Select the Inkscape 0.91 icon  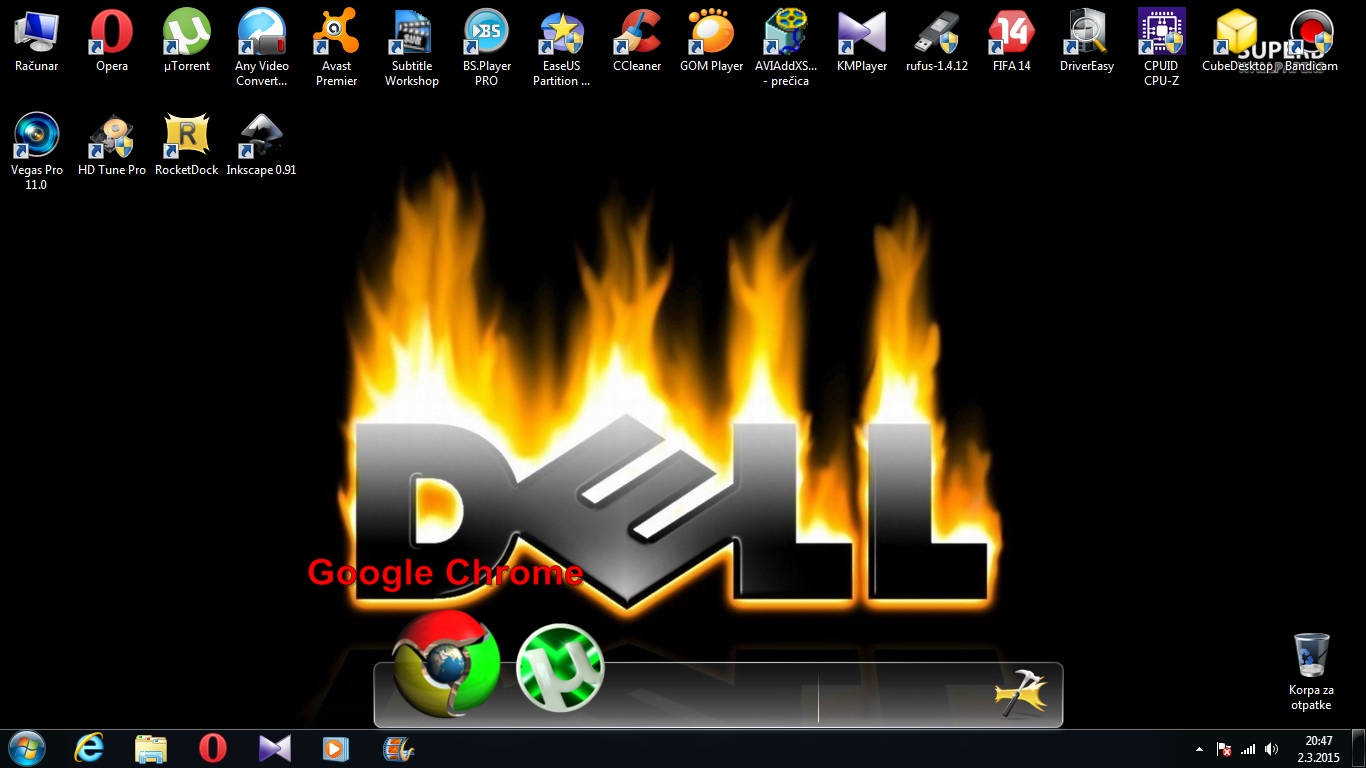pos(262,145)
